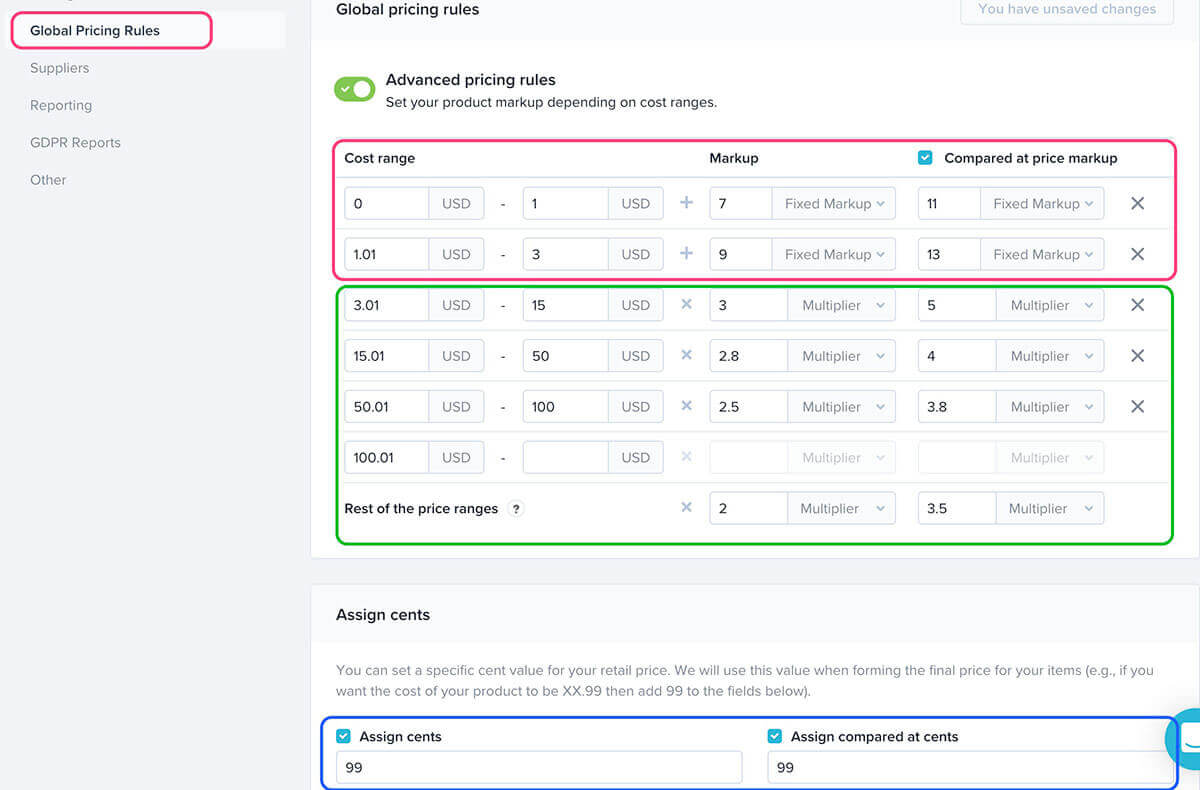The height and width of the screenshot is (790, 1200).
Task: Open Multiplier dropdown for rest-of-ranges markup 2
Action: (842, 508)
